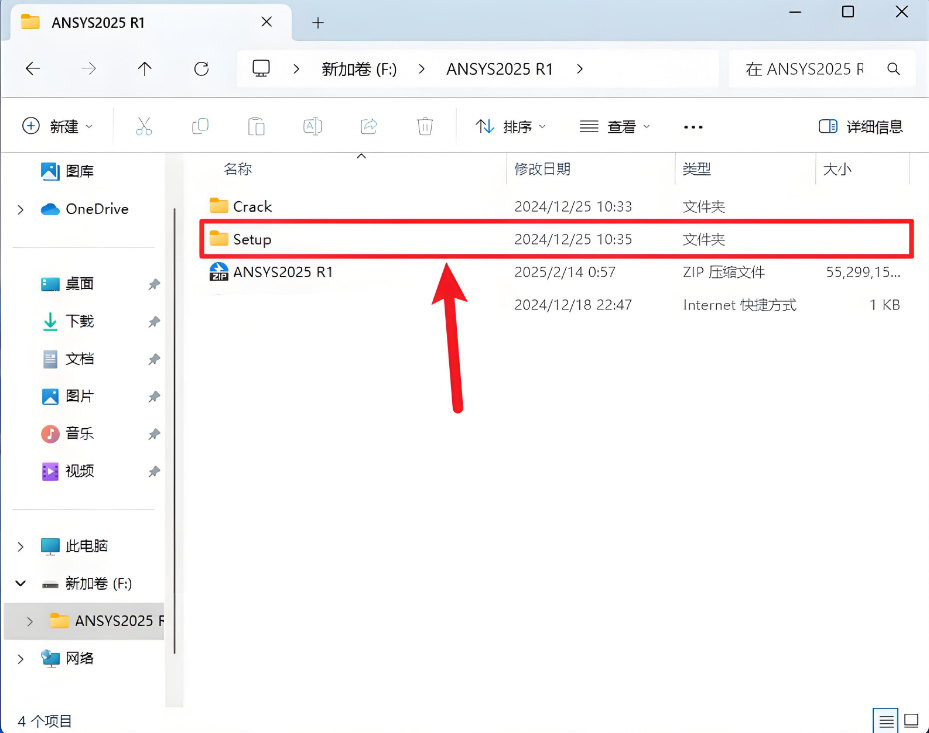929x733 pixels.
Task: Open the more options ellipsis menu
Action: (x=693, y=127)
